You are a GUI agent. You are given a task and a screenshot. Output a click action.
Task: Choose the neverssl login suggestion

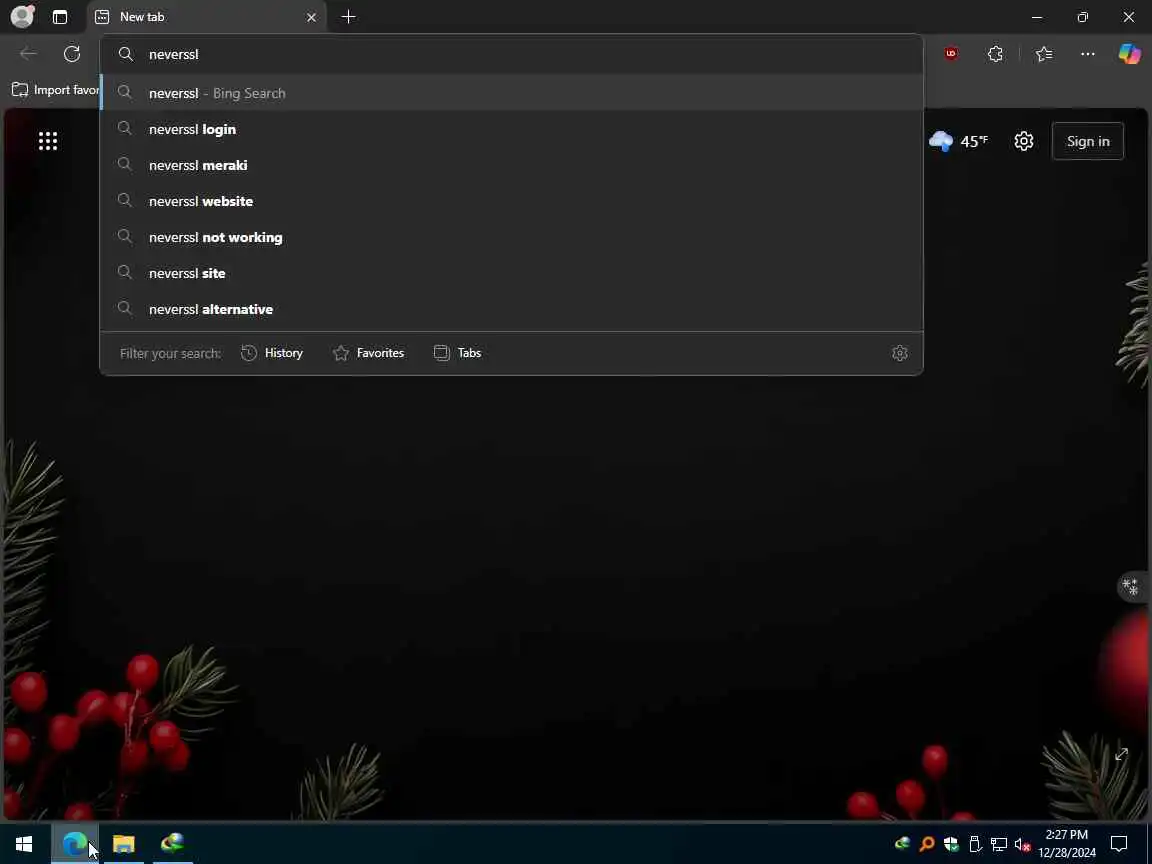[511, 129]
